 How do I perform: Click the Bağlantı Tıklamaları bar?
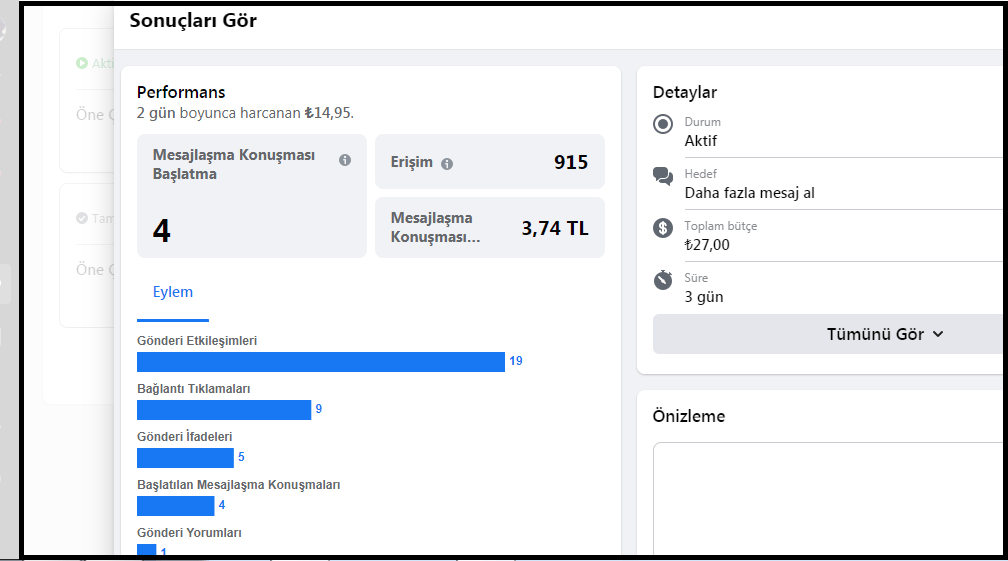tap(224, 410)
